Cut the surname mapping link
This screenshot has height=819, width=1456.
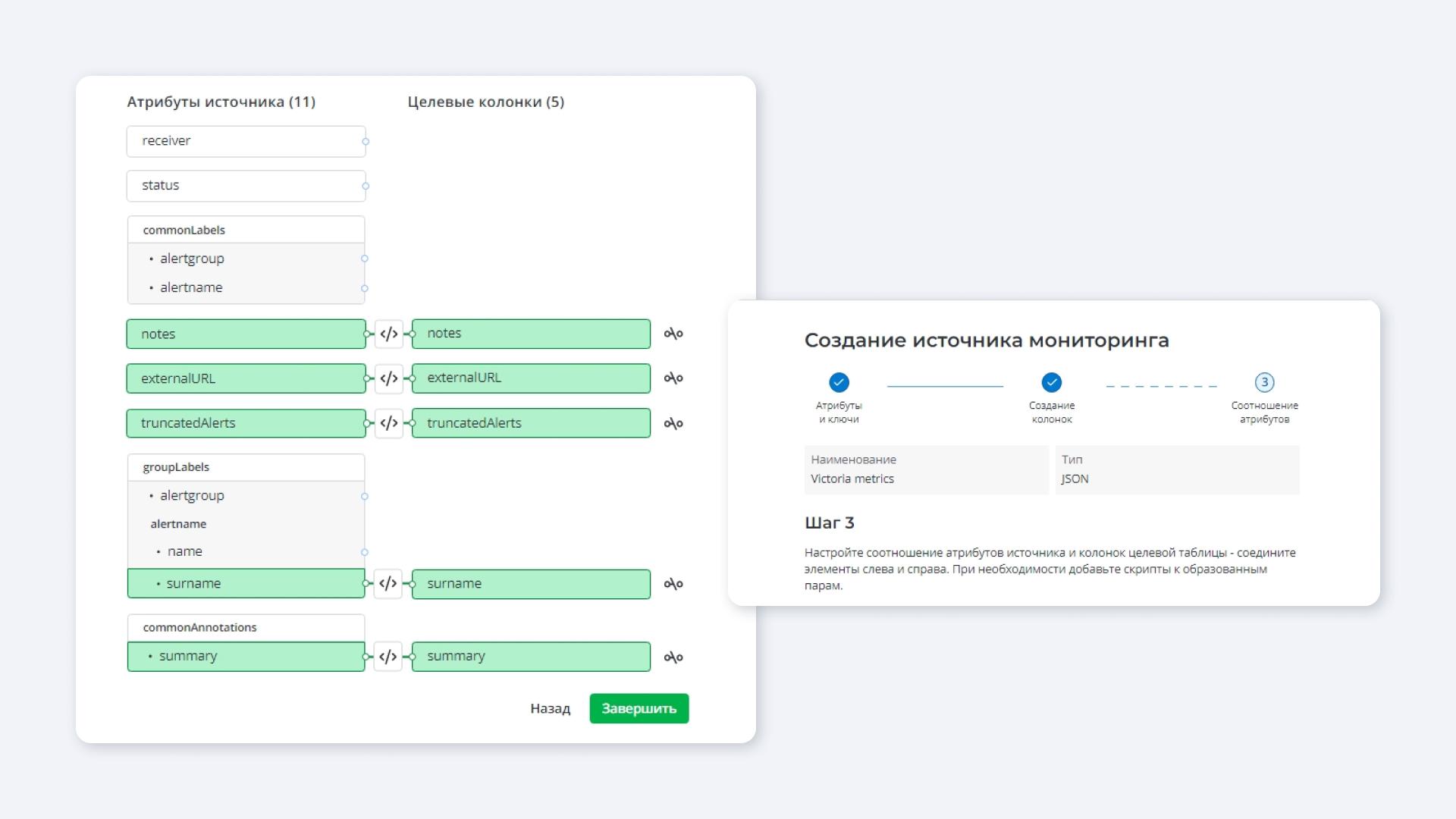coord(673,584)
